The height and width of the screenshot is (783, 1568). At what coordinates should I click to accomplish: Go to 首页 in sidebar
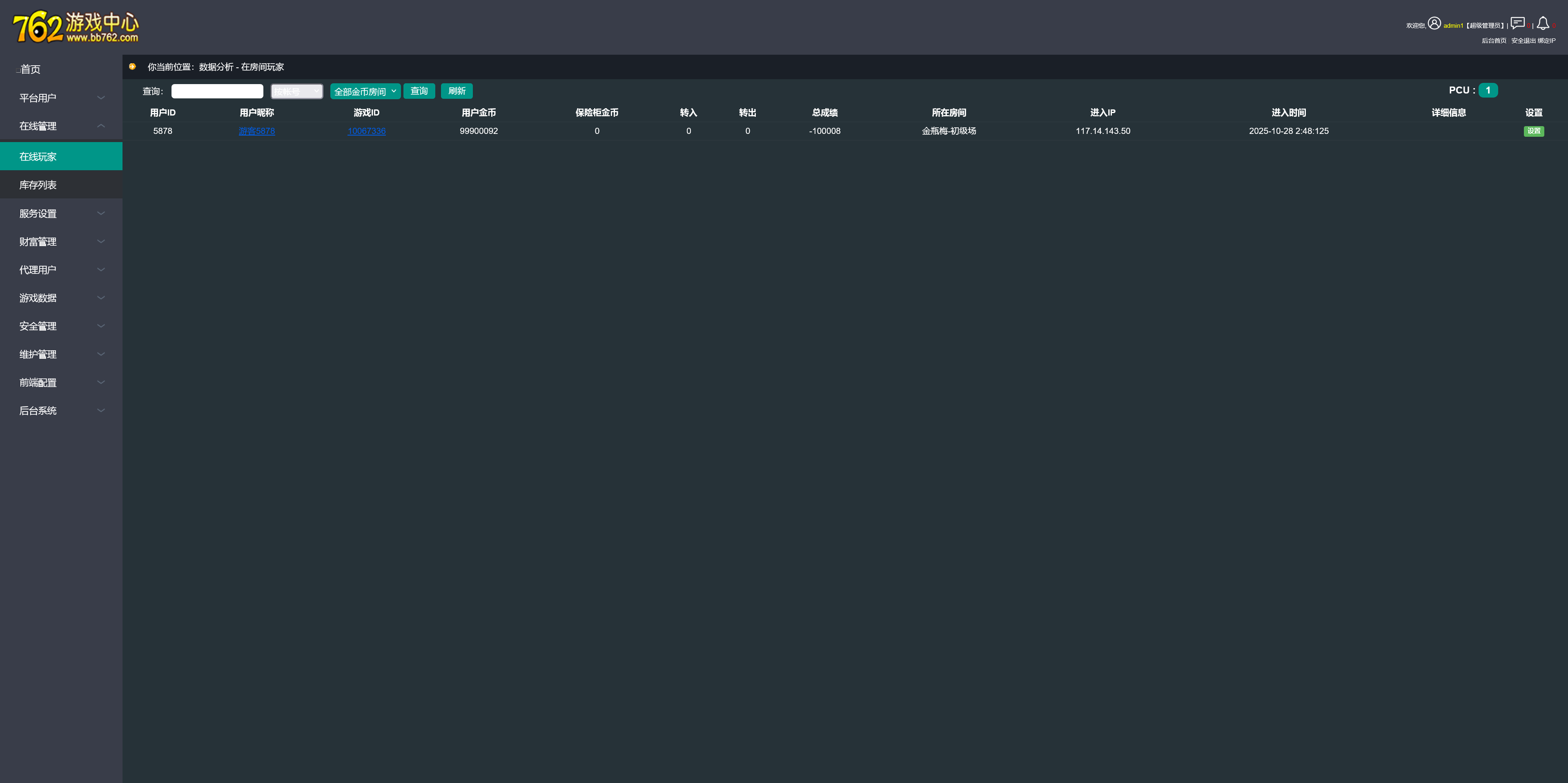click(x=31, y=69)
